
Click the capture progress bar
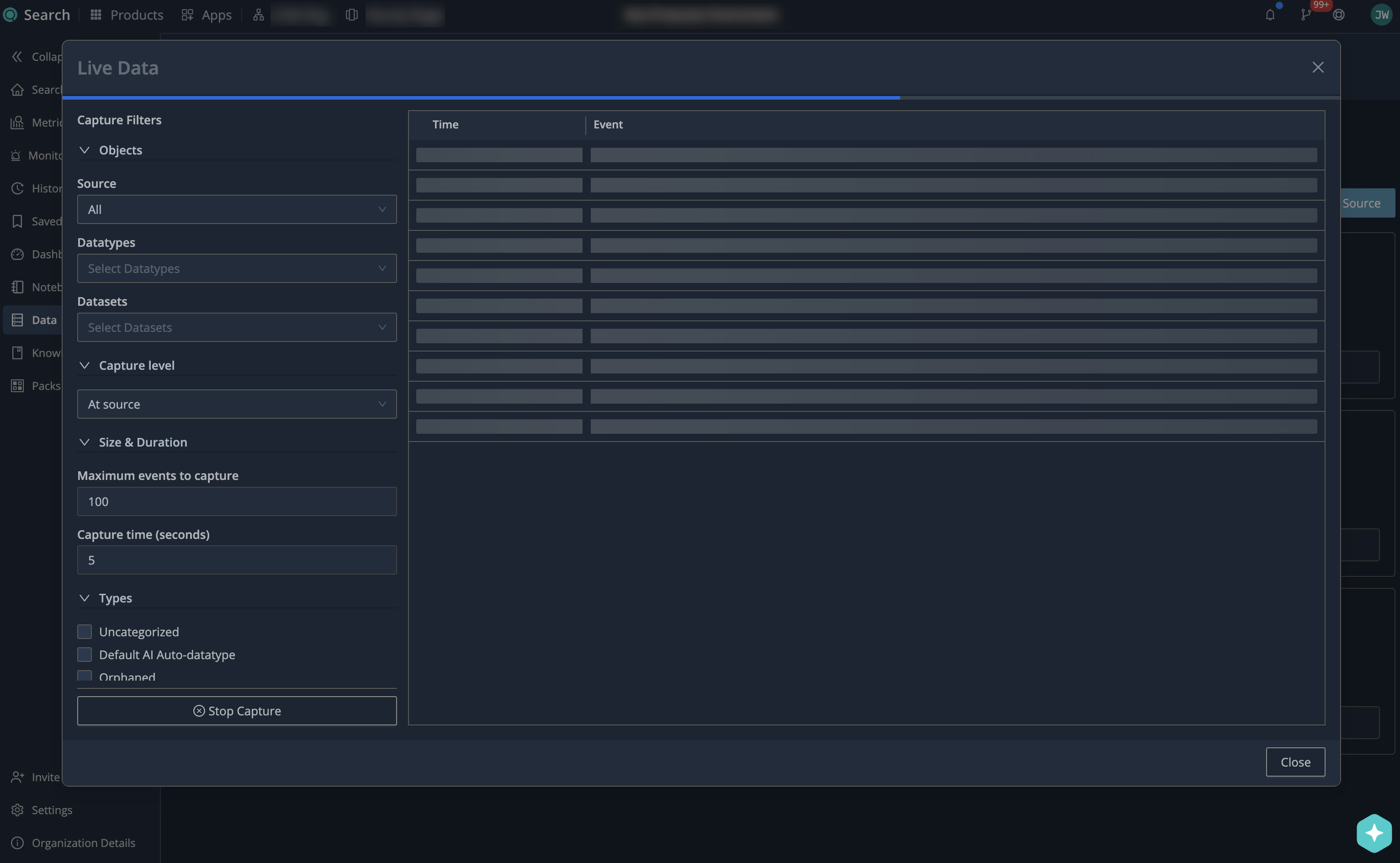tap(701, 98)
